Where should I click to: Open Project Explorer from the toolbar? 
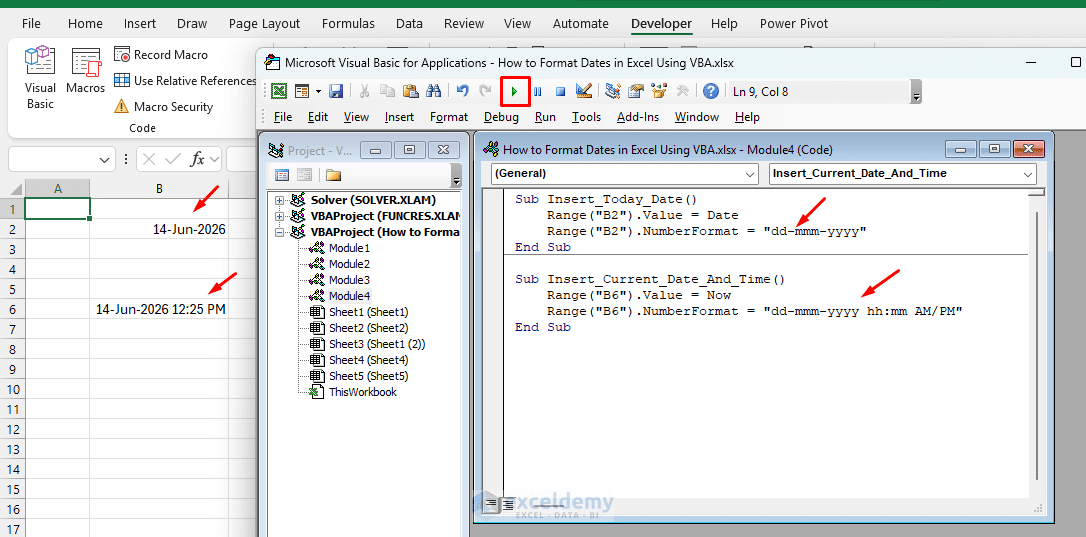pos(613,91)
